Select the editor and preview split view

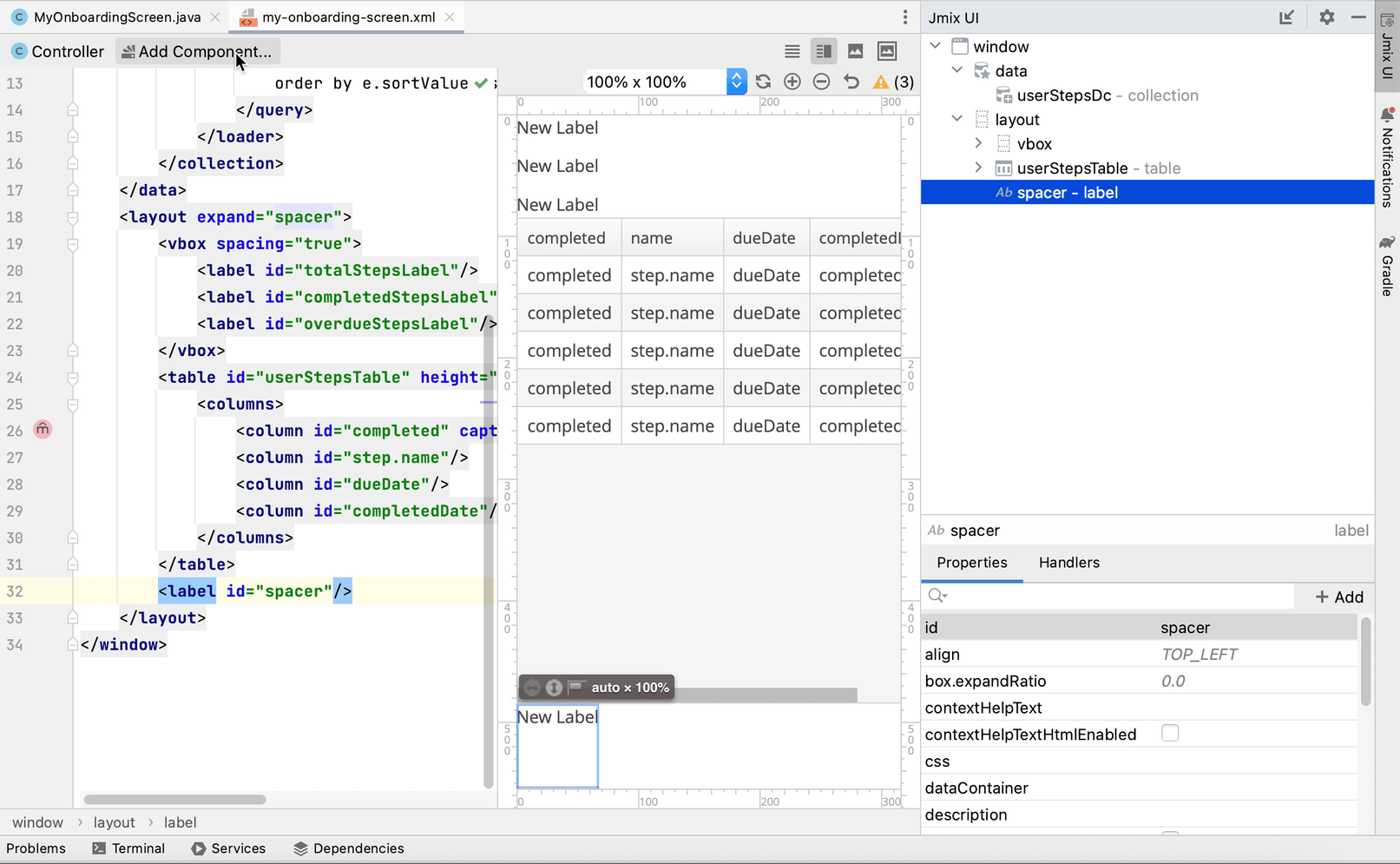click(x=823, y=52)
